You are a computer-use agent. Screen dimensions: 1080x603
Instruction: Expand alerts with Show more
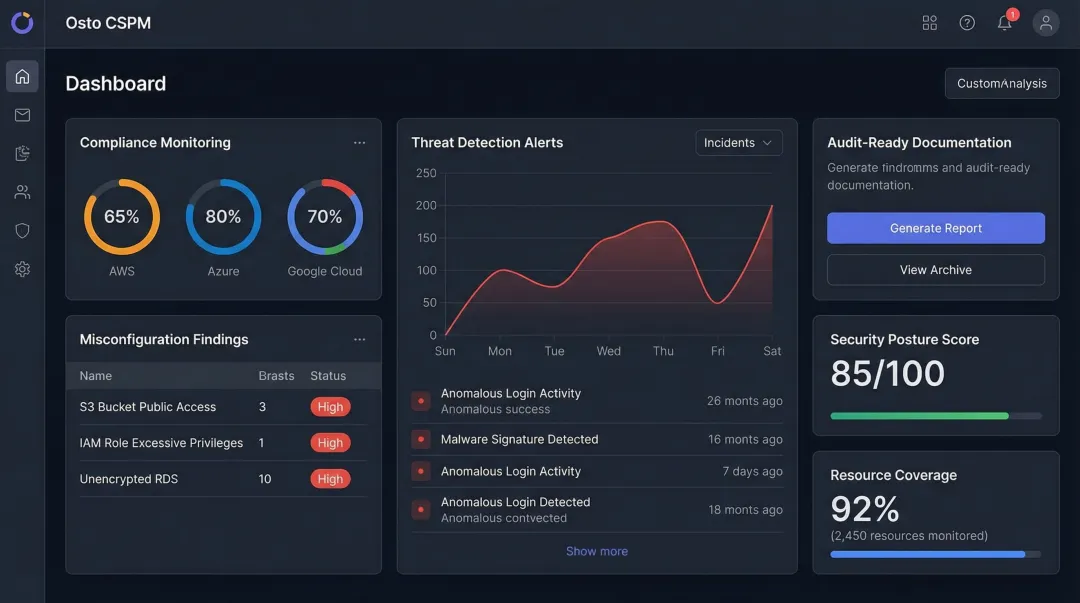point(597,551)
